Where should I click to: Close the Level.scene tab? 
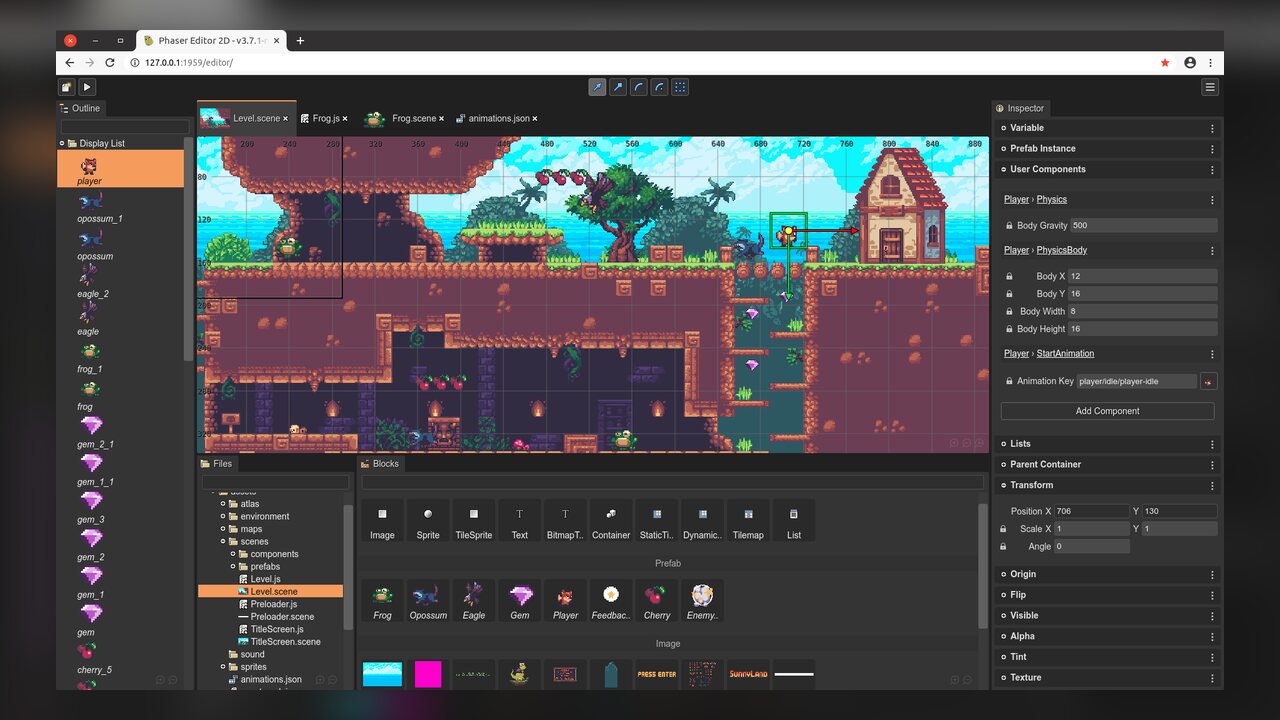(285, 119)
